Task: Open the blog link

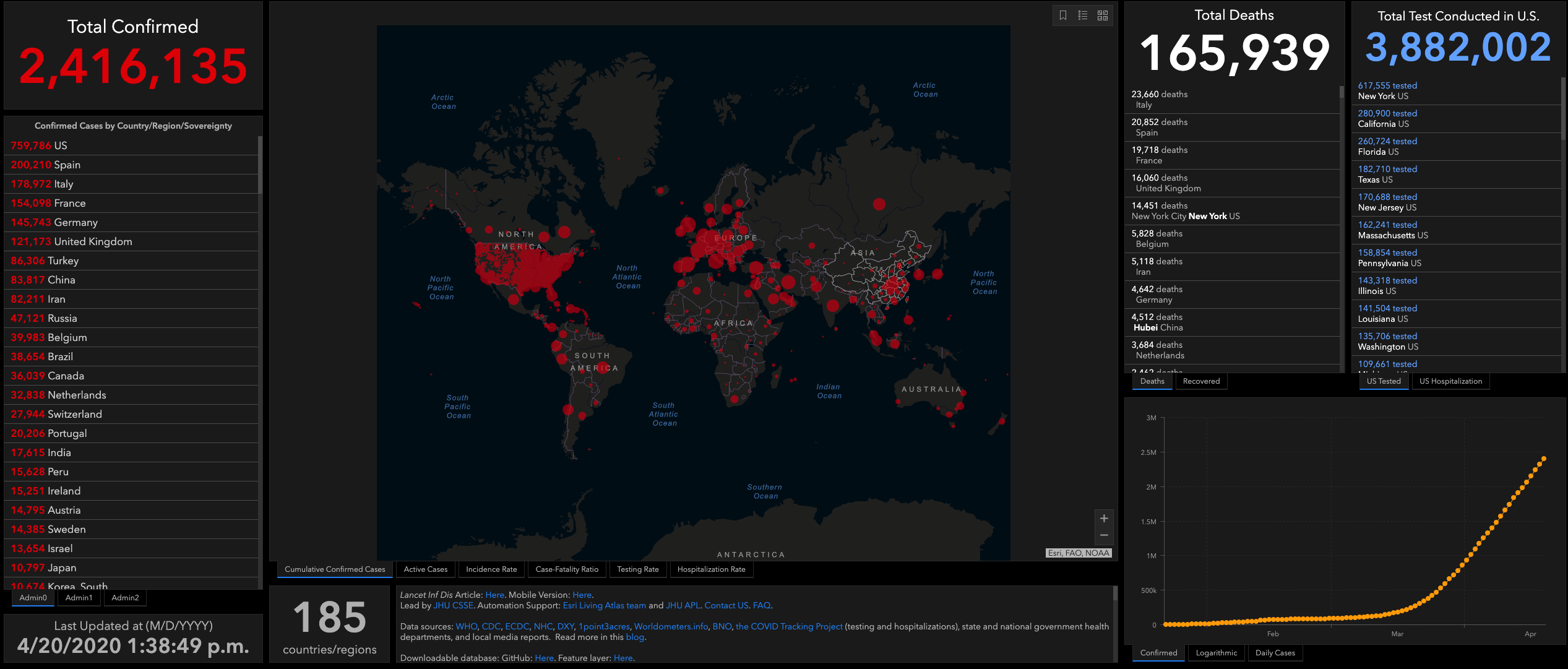Action: [x=635, y=637]
